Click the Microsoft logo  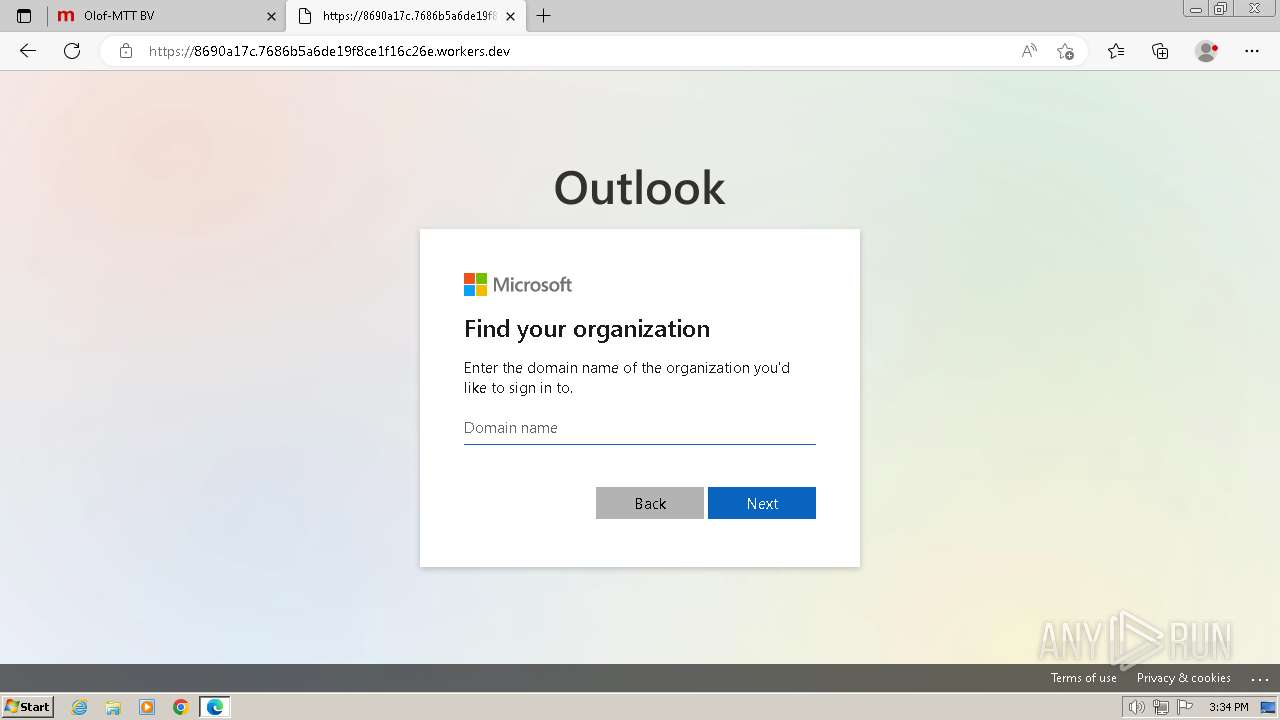518,285
